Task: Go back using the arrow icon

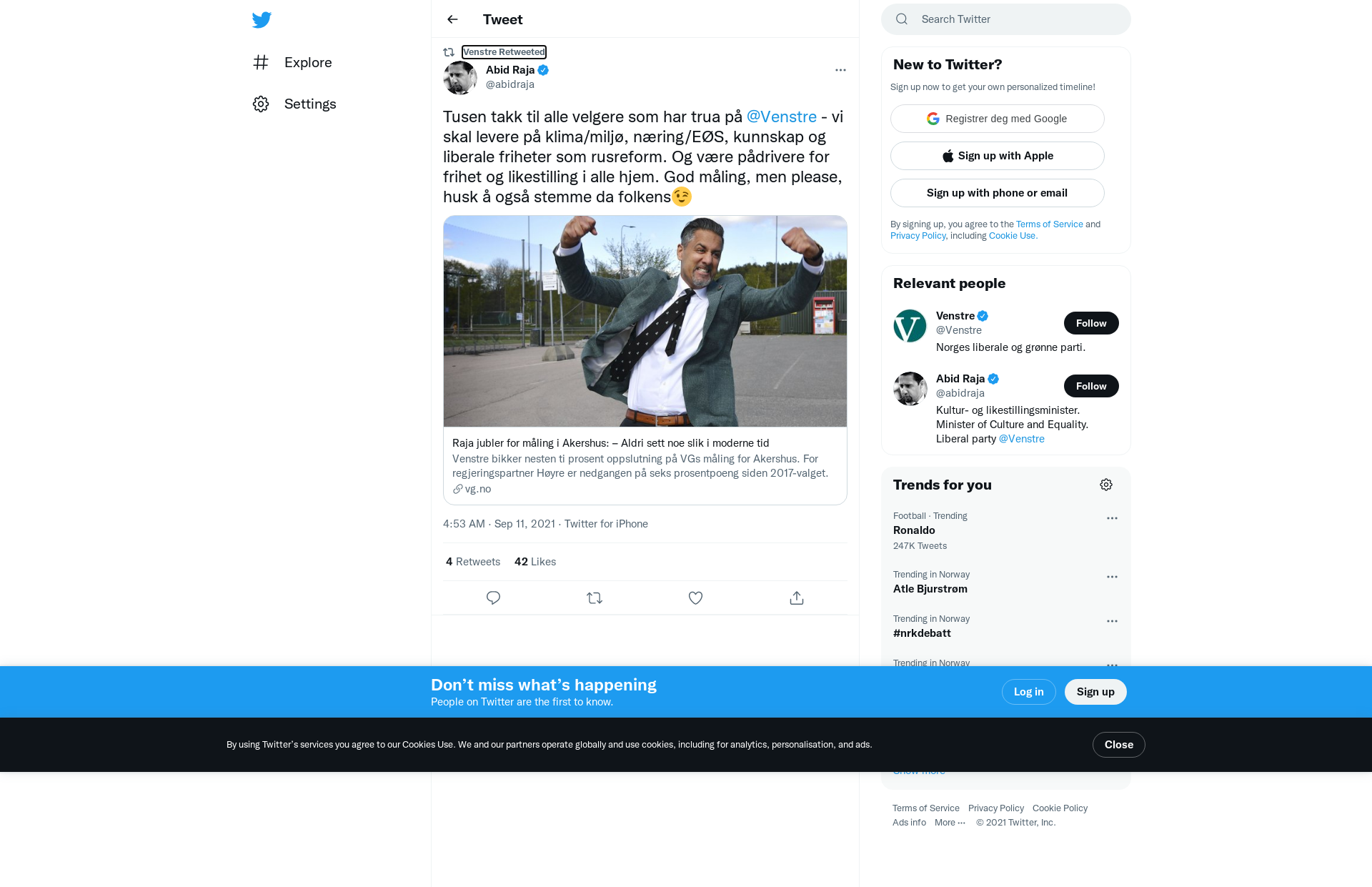Action: [452, 19]
